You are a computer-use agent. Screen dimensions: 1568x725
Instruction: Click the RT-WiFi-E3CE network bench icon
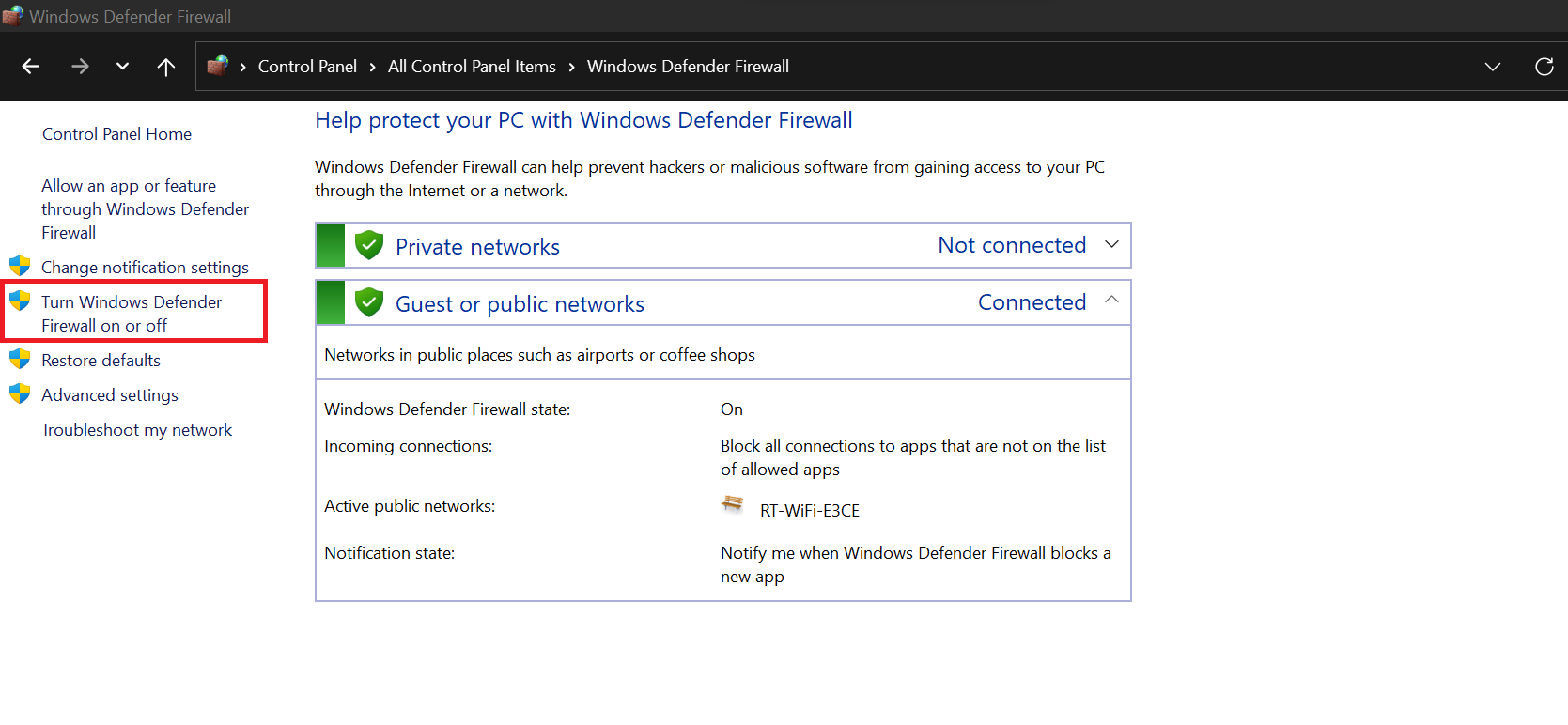[732, 505]
